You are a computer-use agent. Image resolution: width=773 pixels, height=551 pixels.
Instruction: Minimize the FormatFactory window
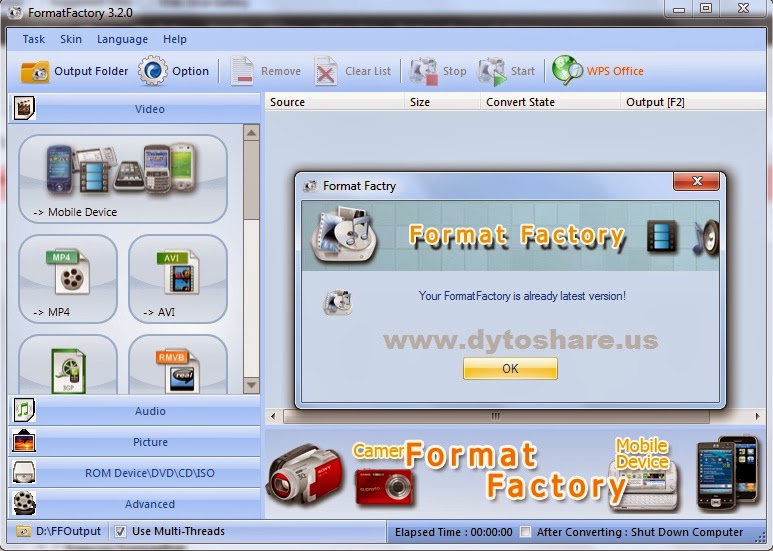point(679,8)
